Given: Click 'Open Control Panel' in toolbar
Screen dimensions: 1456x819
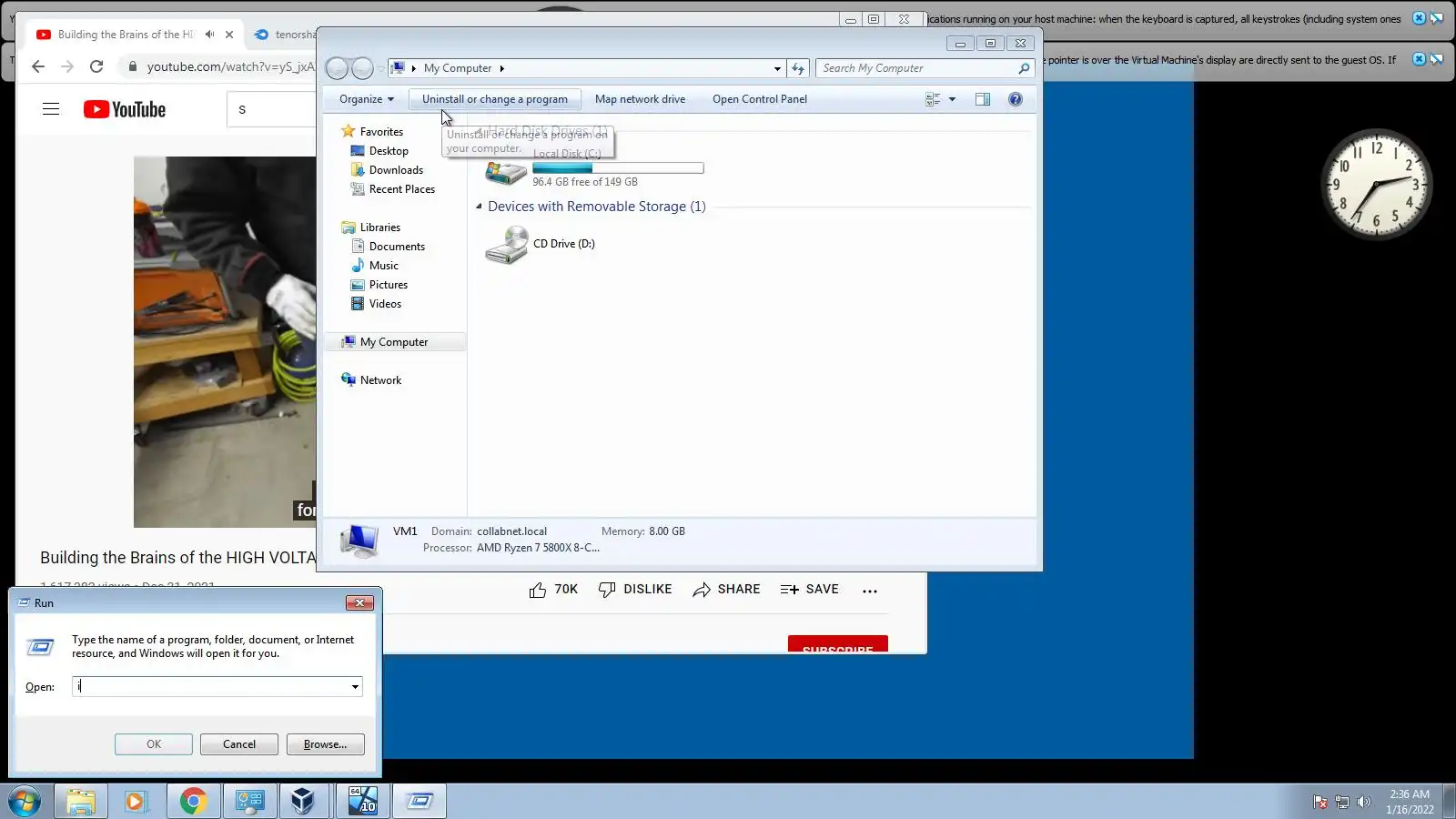Looking at the screenshot, I should (x=760, y=99).
